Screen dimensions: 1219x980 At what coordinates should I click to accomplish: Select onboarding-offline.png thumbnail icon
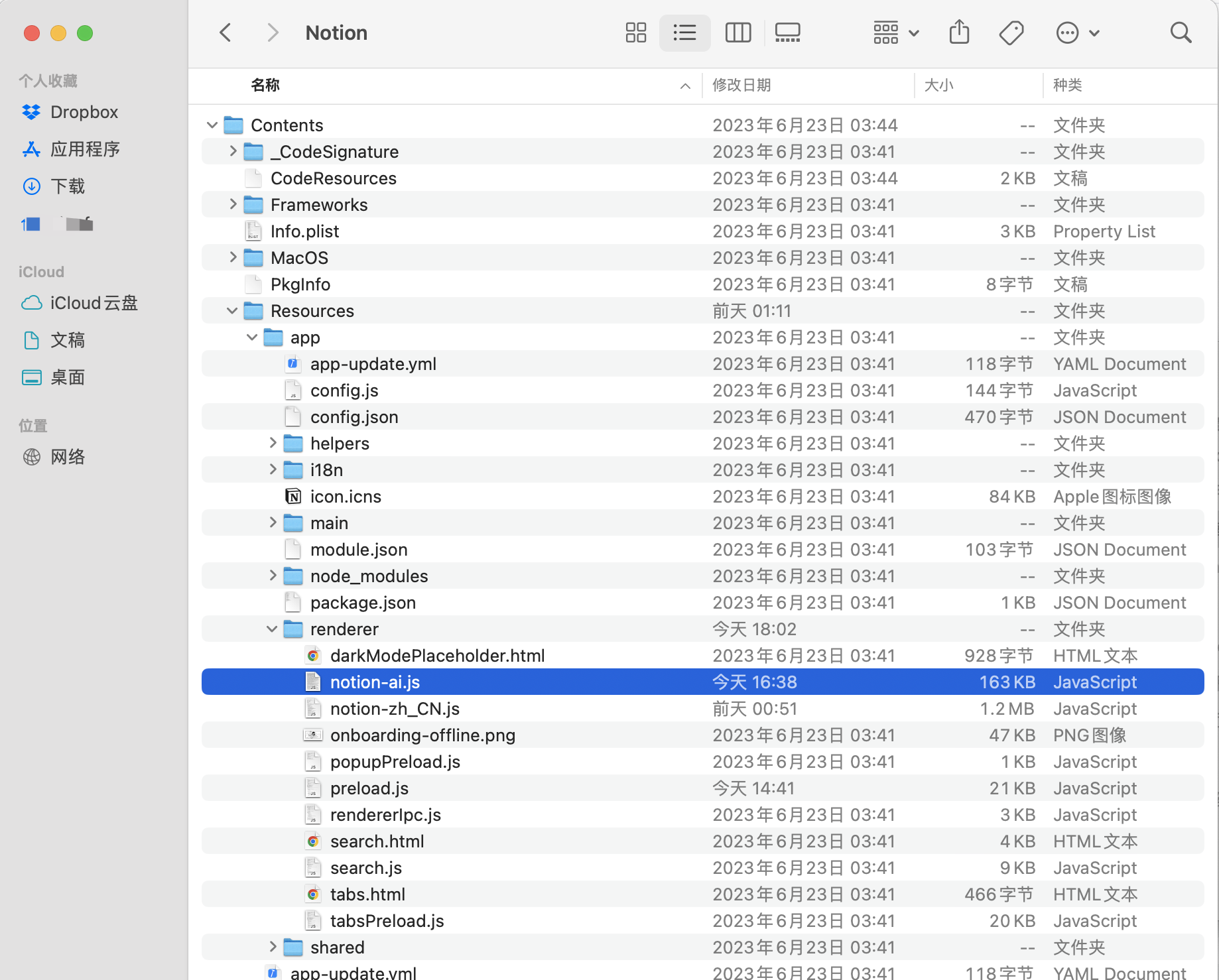312,735
